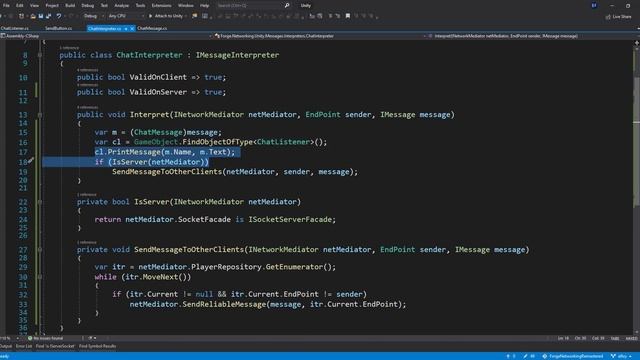Open the Project menu
Screen dimensions: 640x360
coord(52,6)
